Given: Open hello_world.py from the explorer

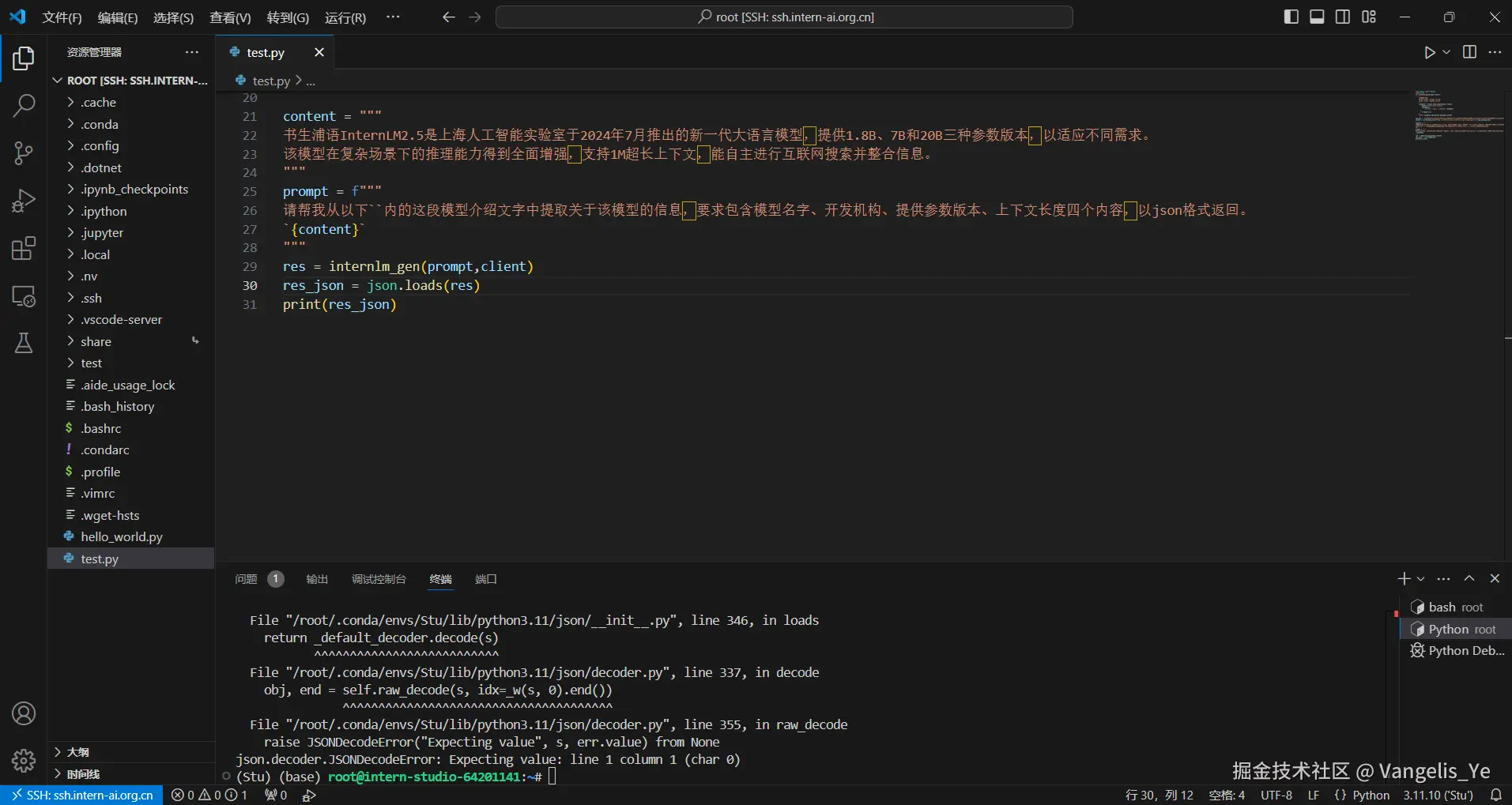Looking at the screenshot, I should coord(121,537).
